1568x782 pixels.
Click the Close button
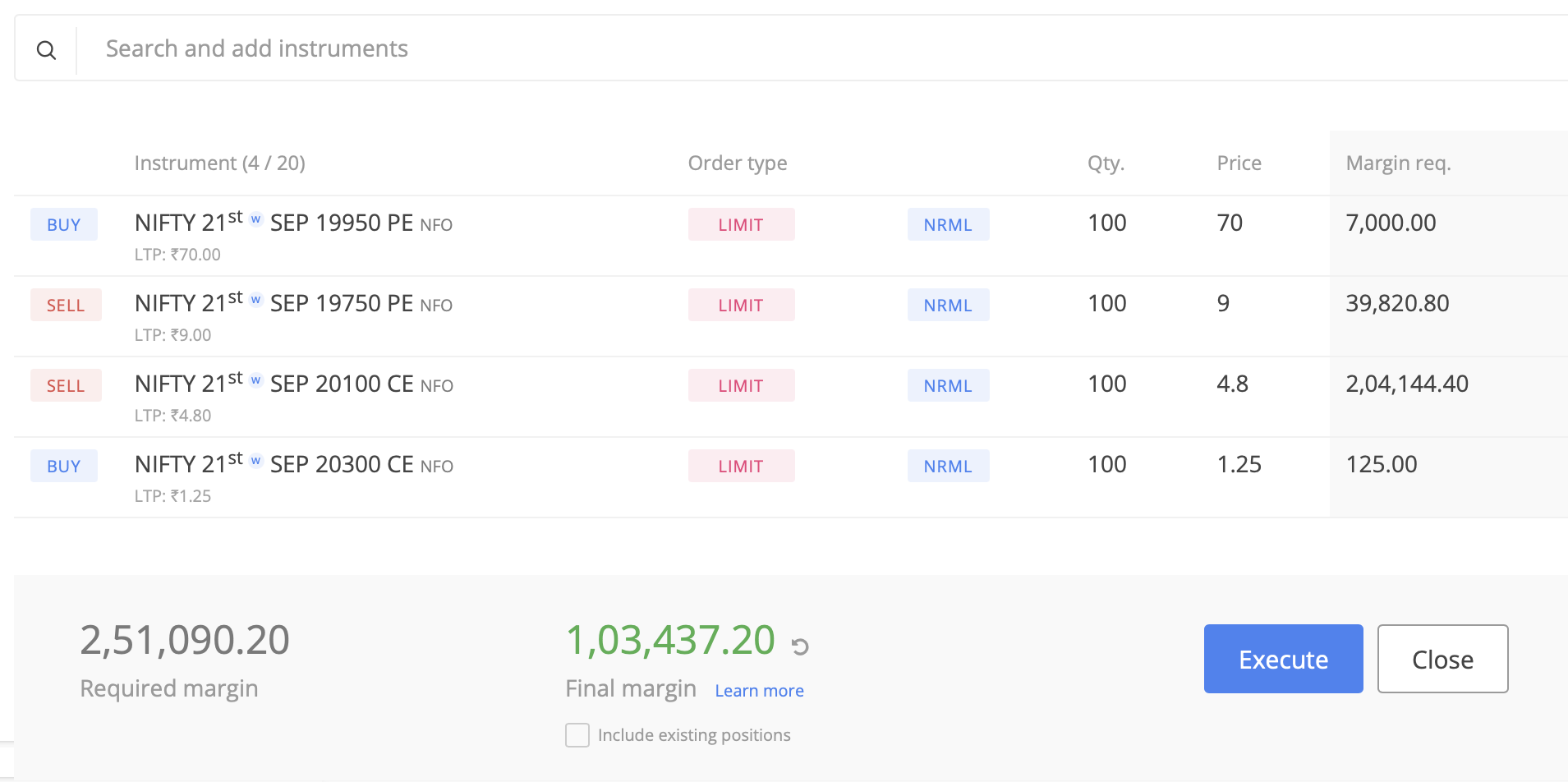(x=1442, y=659)
